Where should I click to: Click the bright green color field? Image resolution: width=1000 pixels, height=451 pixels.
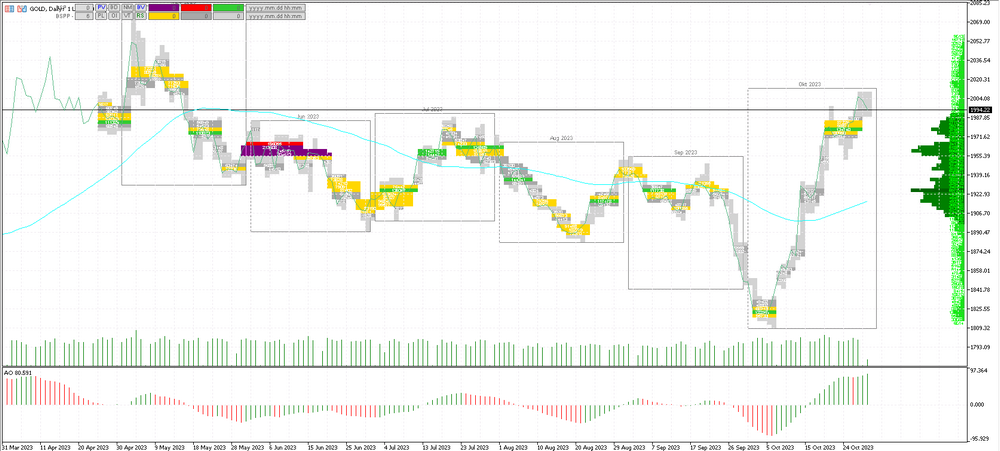[x=228, y=8]
